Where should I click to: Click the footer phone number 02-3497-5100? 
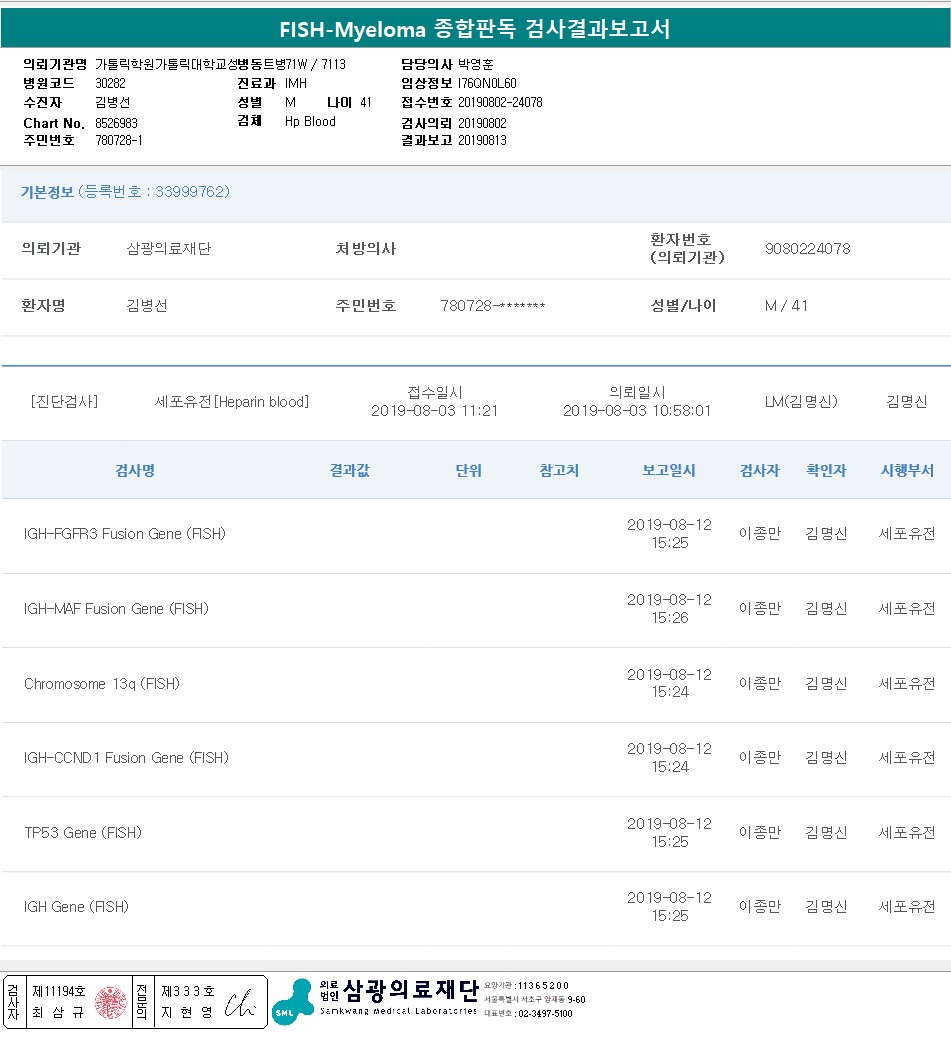(544, 1014)
